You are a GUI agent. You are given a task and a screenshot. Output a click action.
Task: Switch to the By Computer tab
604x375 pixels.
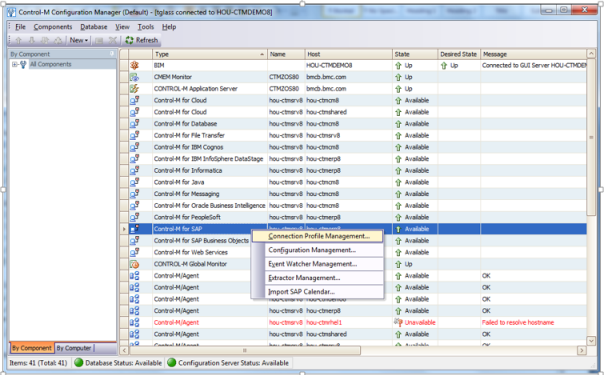(x=74, y=348)
